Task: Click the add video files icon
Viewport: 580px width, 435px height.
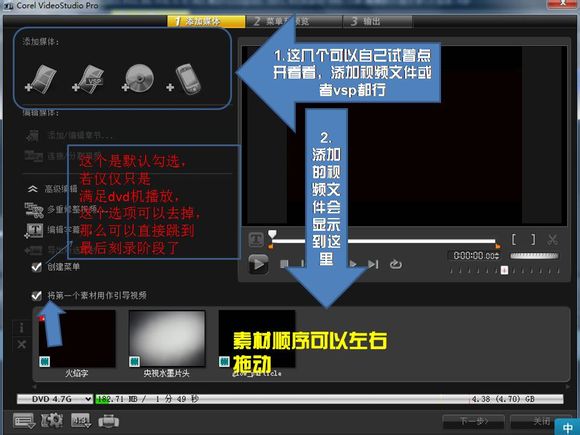Action: 41,79
